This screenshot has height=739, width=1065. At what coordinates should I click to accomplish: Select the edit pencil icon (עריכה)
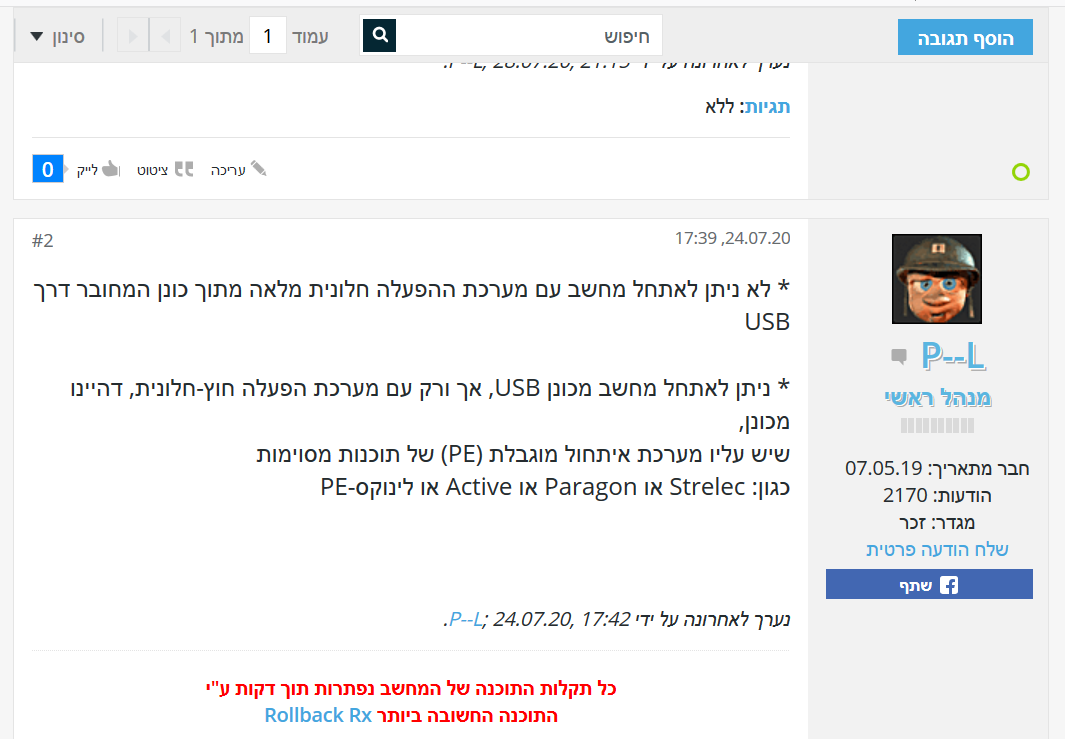pos(258,169)
